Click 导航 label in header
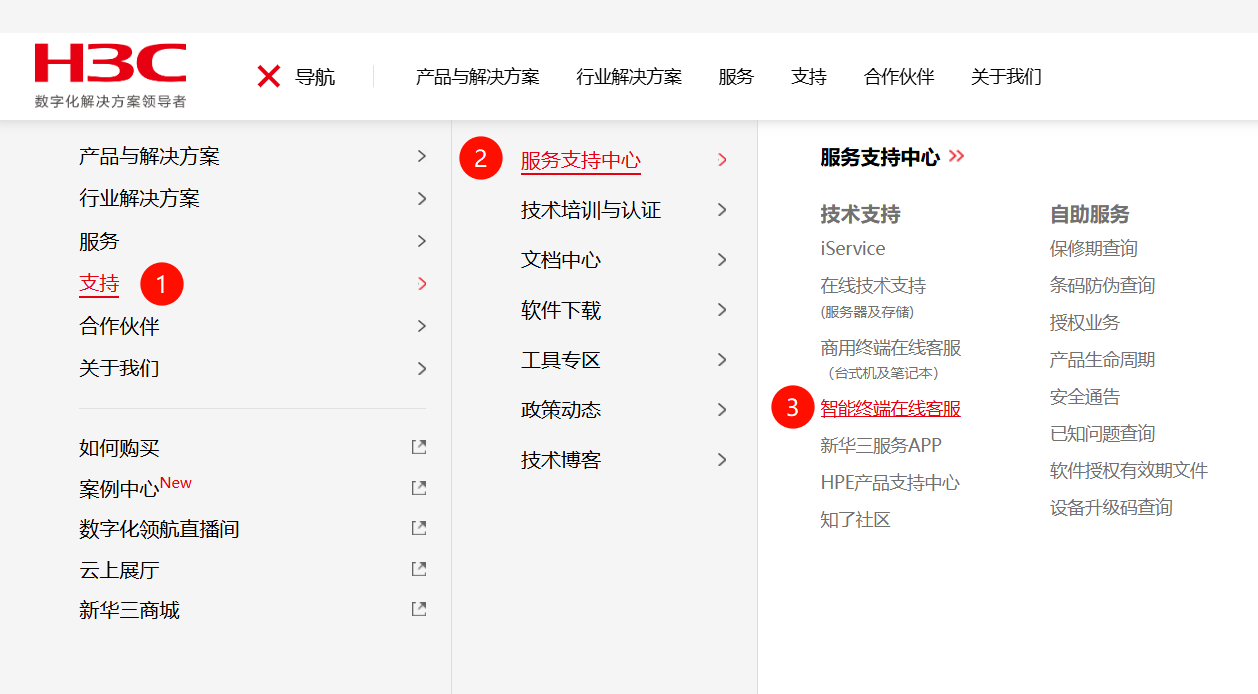1258x694 pixels. click(x=315, y=77)
